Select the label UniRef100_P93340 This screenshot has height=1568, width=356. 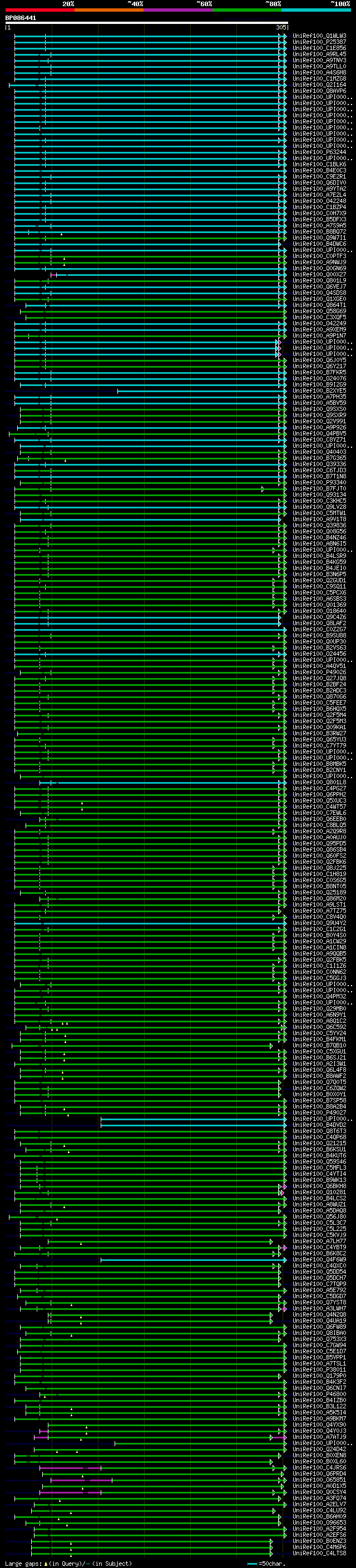[319, 483]
